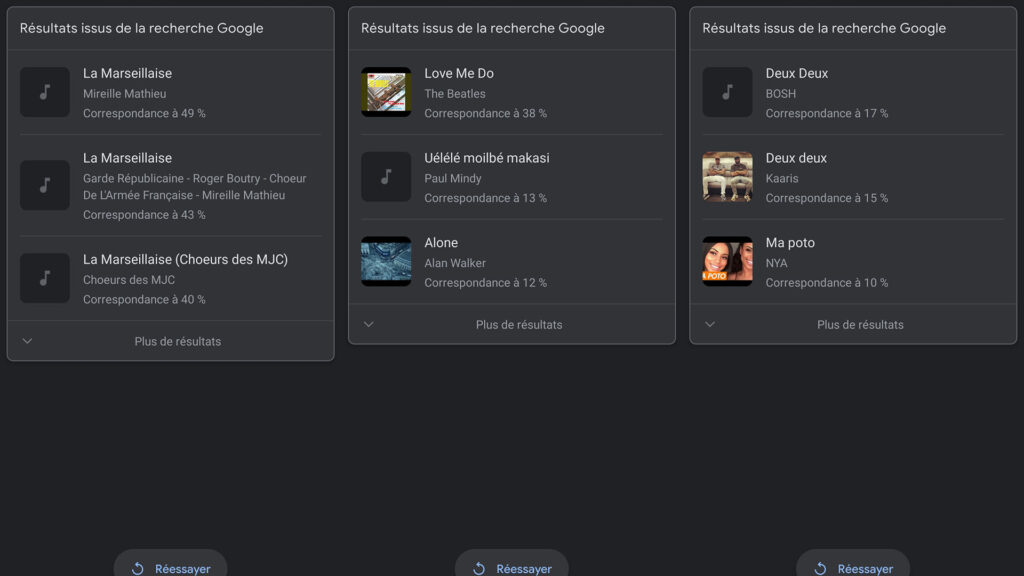The height and width of the screenshot is (576, 1024).
Task: Click music note icon beside Uélélé moilbé makasi
Action: (x=386, y=177)
